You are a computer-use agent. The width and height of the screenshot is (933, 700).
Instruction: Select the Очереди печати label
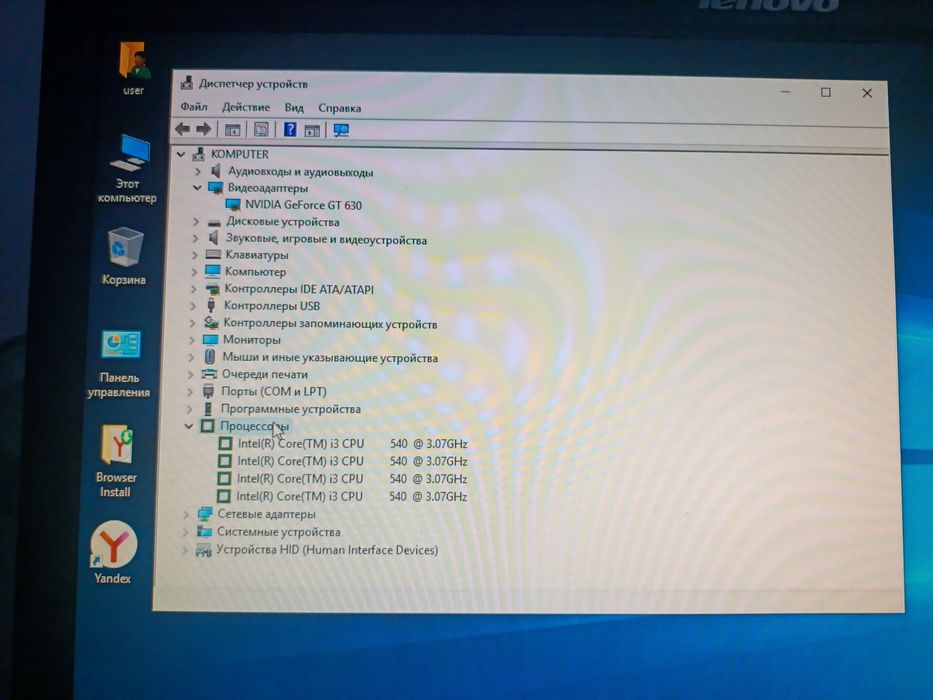(265, 374)
